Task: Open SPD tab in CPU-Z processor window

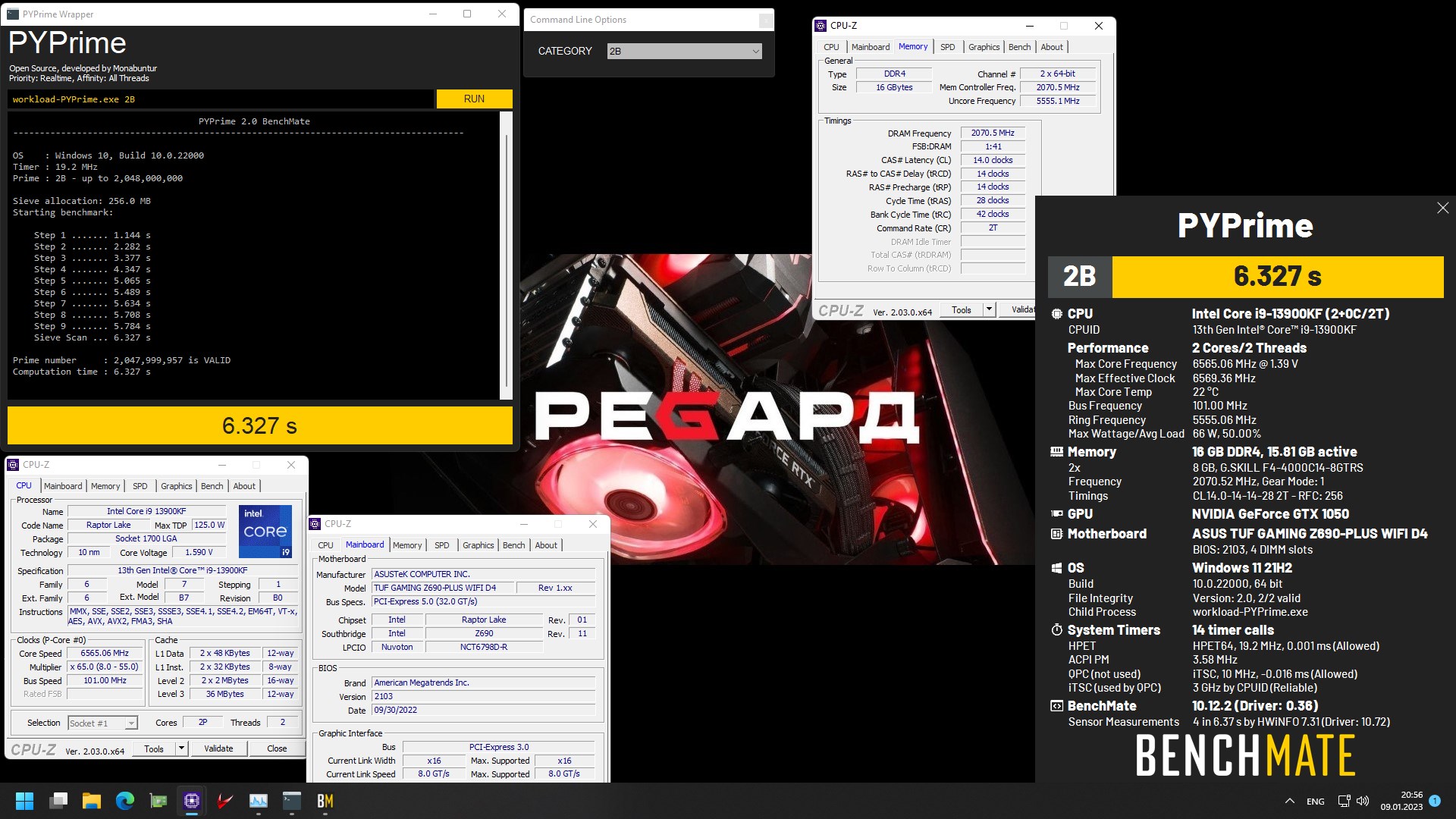Action: click(140, 486)
